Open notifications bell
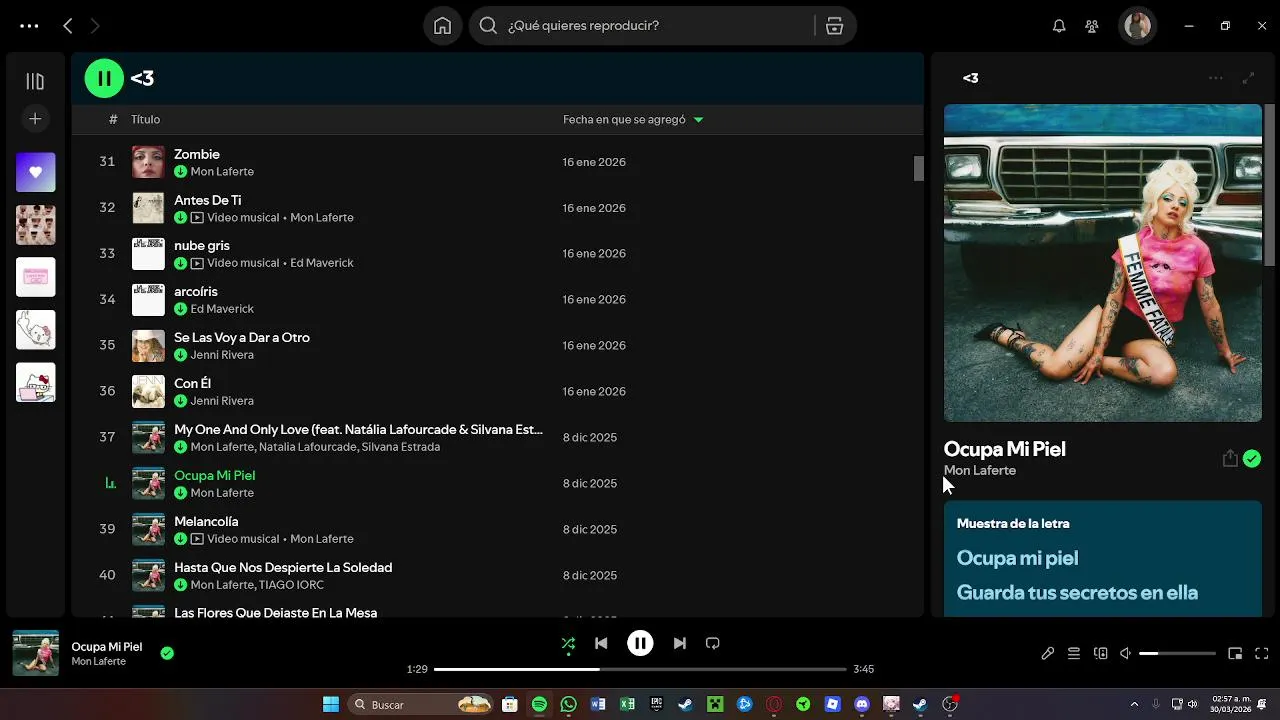Image resolution: width=1280 pixels, height=720 pixels. pyautogui.click(x=1059, y=26)
